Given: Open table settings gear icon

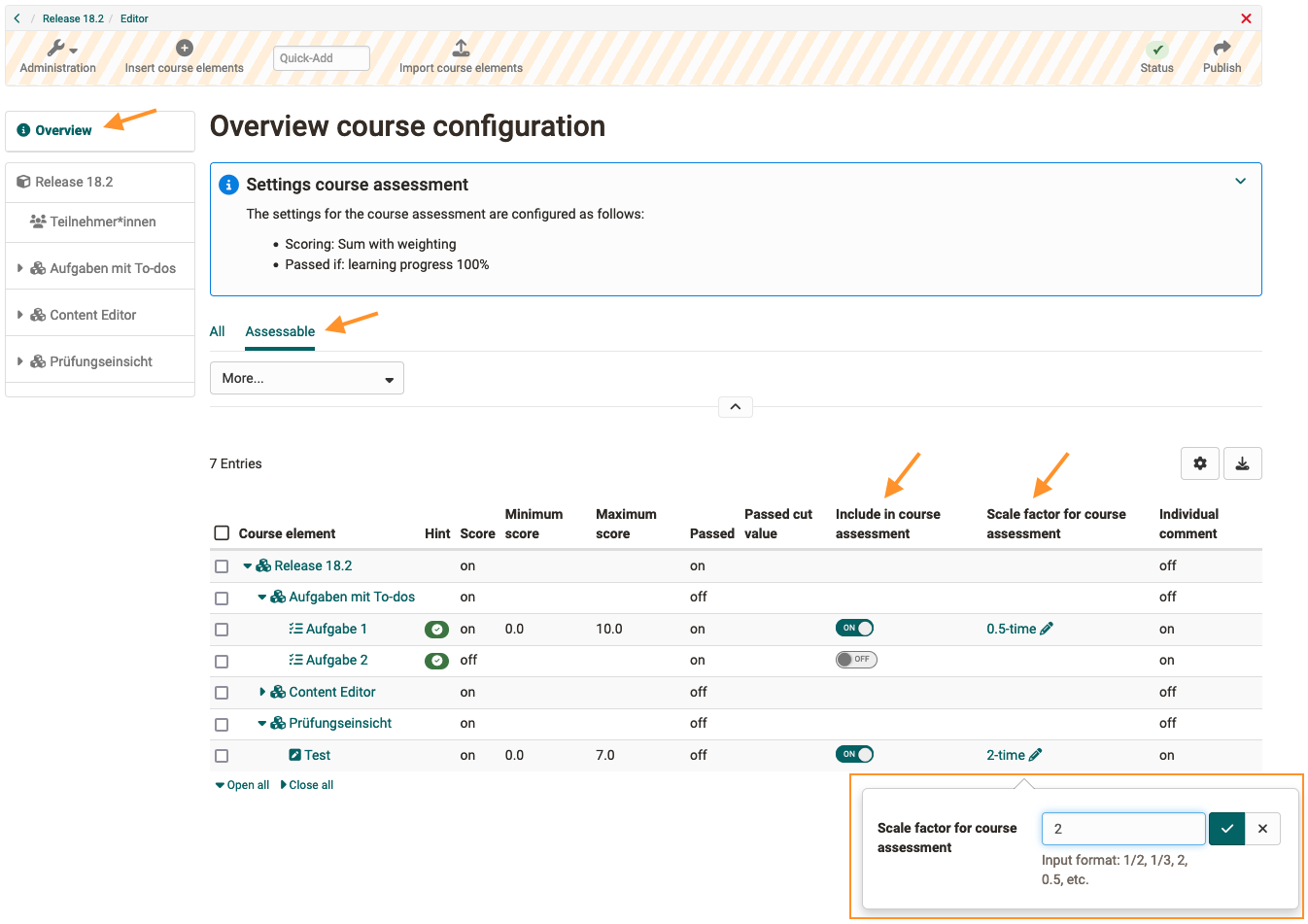Looking at the screenshot, I should [x=1200, y=463].
